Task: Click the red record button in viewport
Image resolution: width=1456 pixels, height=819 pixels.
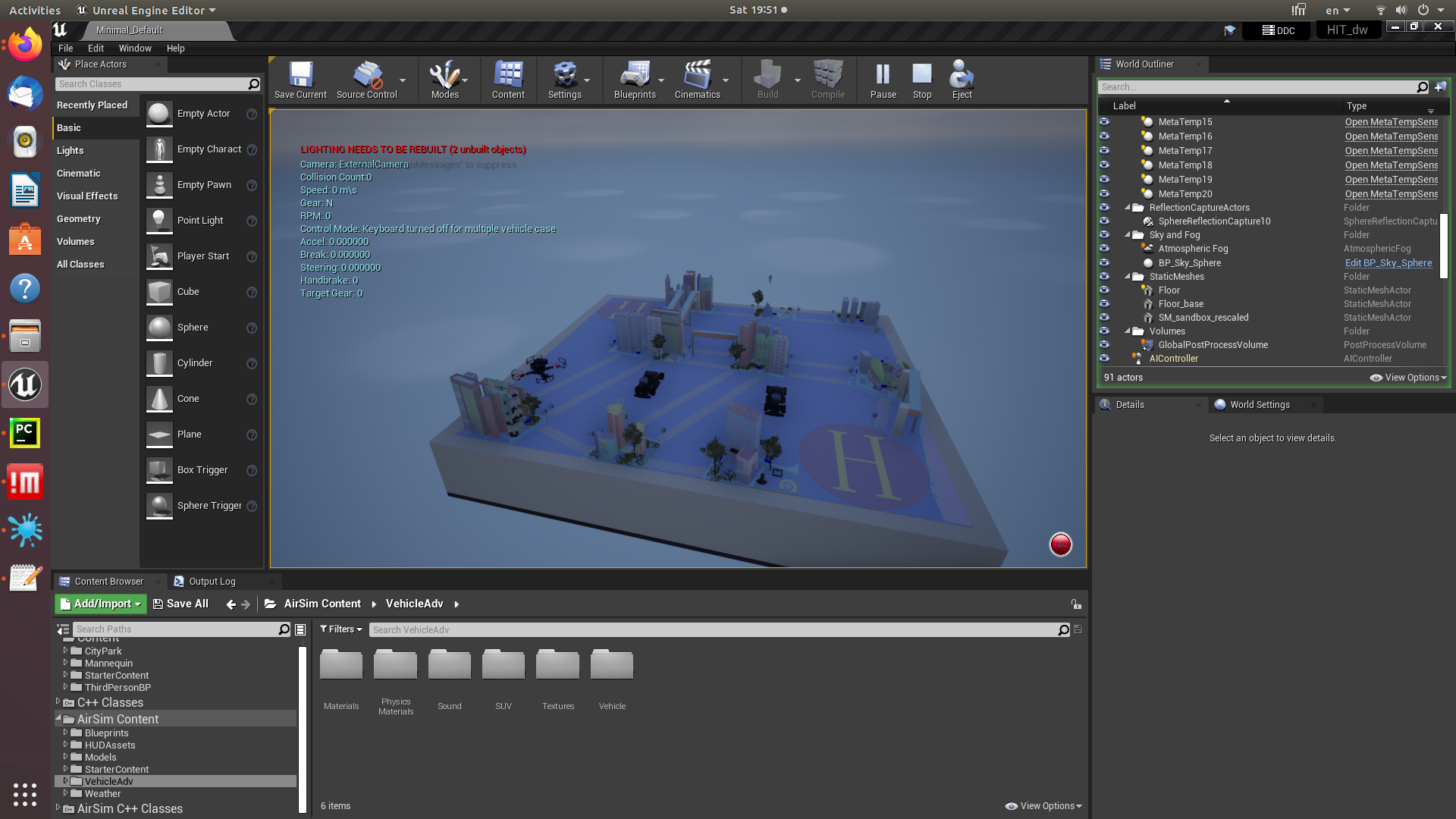Action: pos(1060,544)
